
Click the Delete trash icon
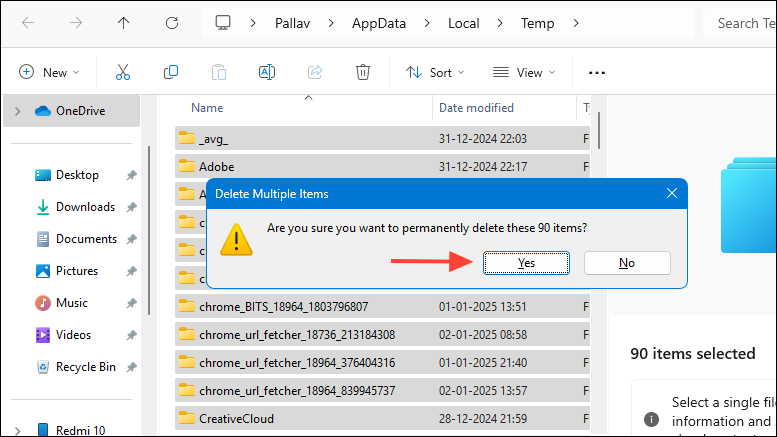[363, 72]
